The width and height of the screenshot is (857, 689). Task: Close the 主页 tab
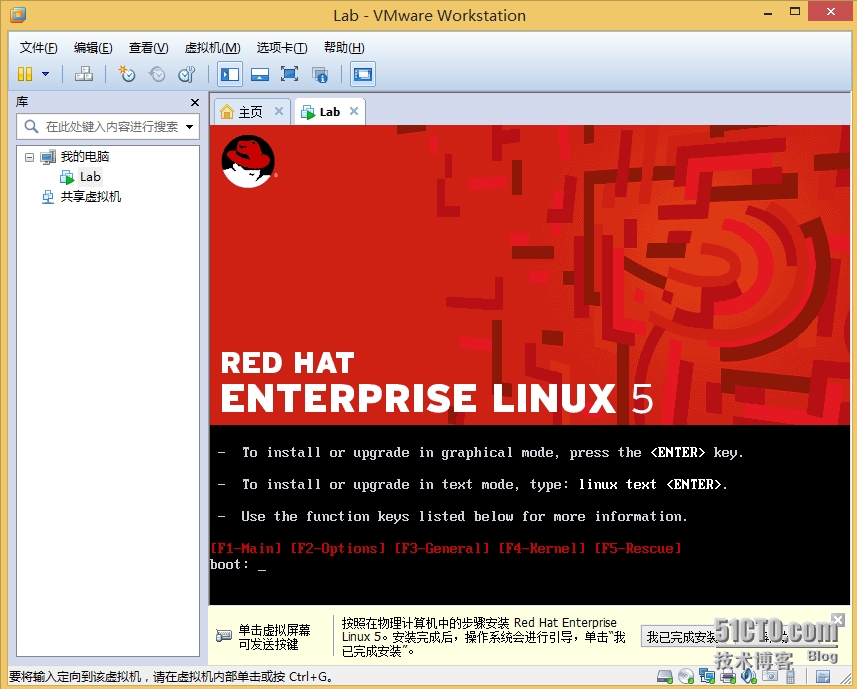(x=279, y=111)
